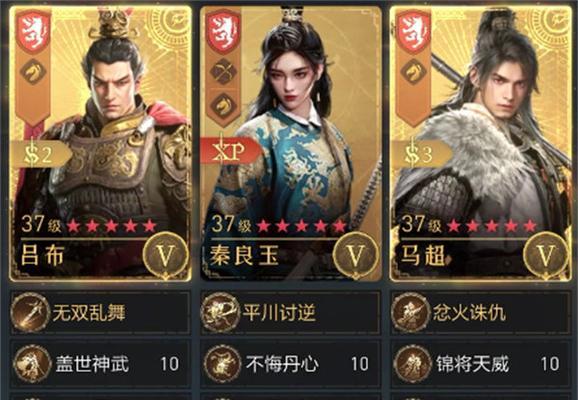Click the XP tag on 秦良玉 card
Image resolution: width=578 pixels, height=400 pixels.
point(230,151)
